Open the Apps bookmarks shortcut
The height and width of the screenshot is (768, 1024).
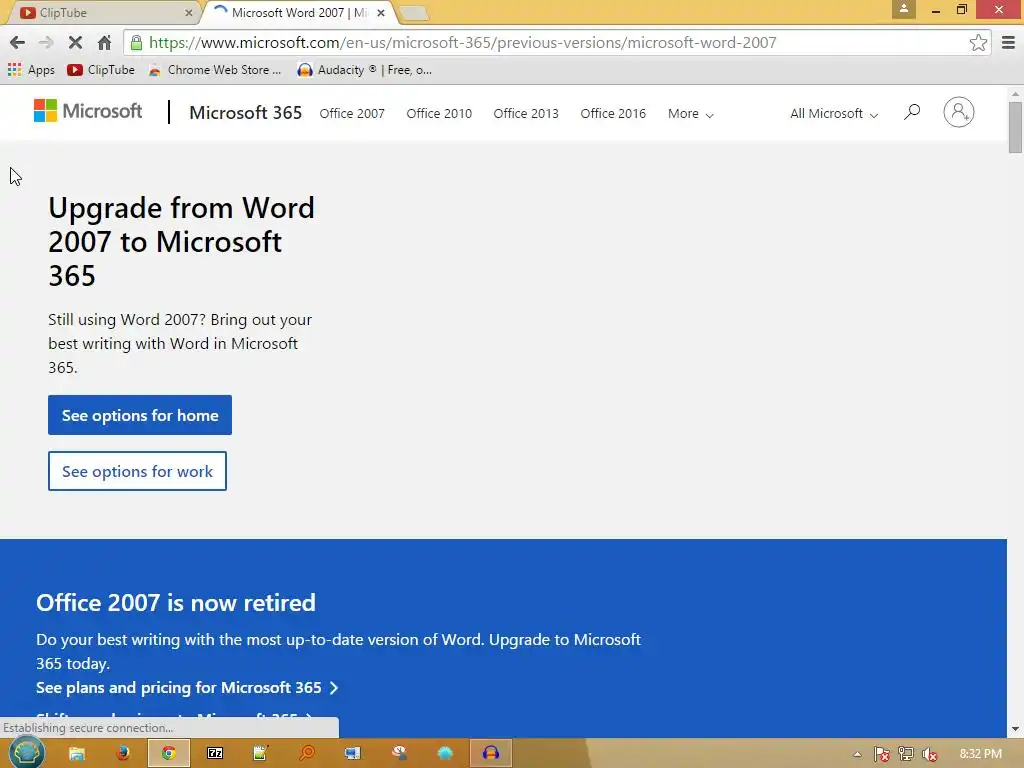coord(31,70)
